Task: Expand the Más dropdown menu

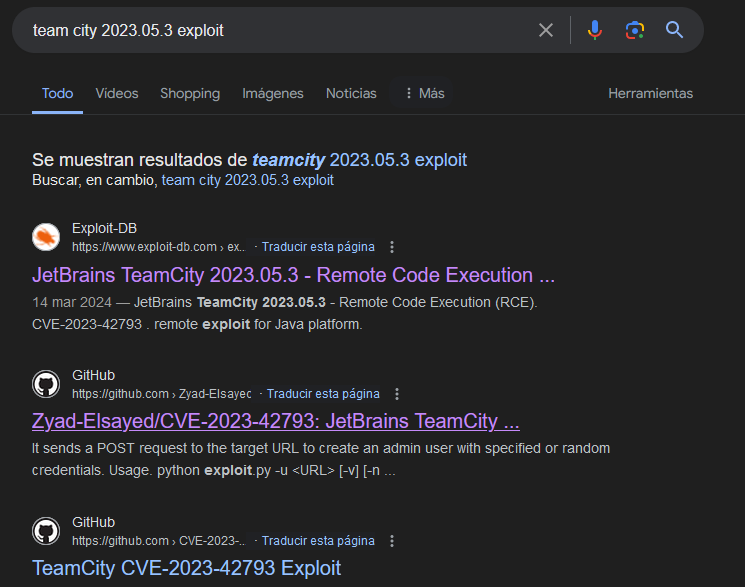Action: tap(425, 94)
